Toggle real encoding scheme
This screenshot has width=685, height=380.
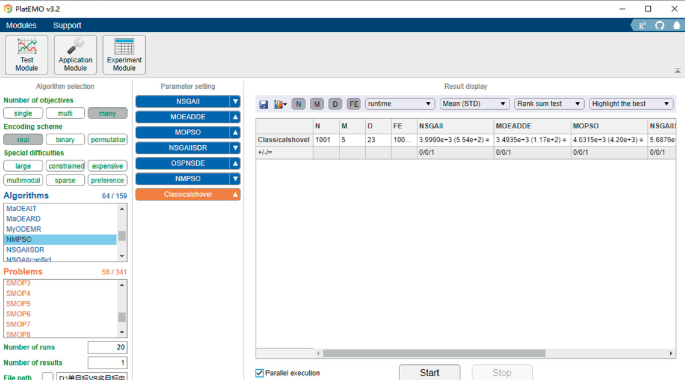tap(23, 140)
